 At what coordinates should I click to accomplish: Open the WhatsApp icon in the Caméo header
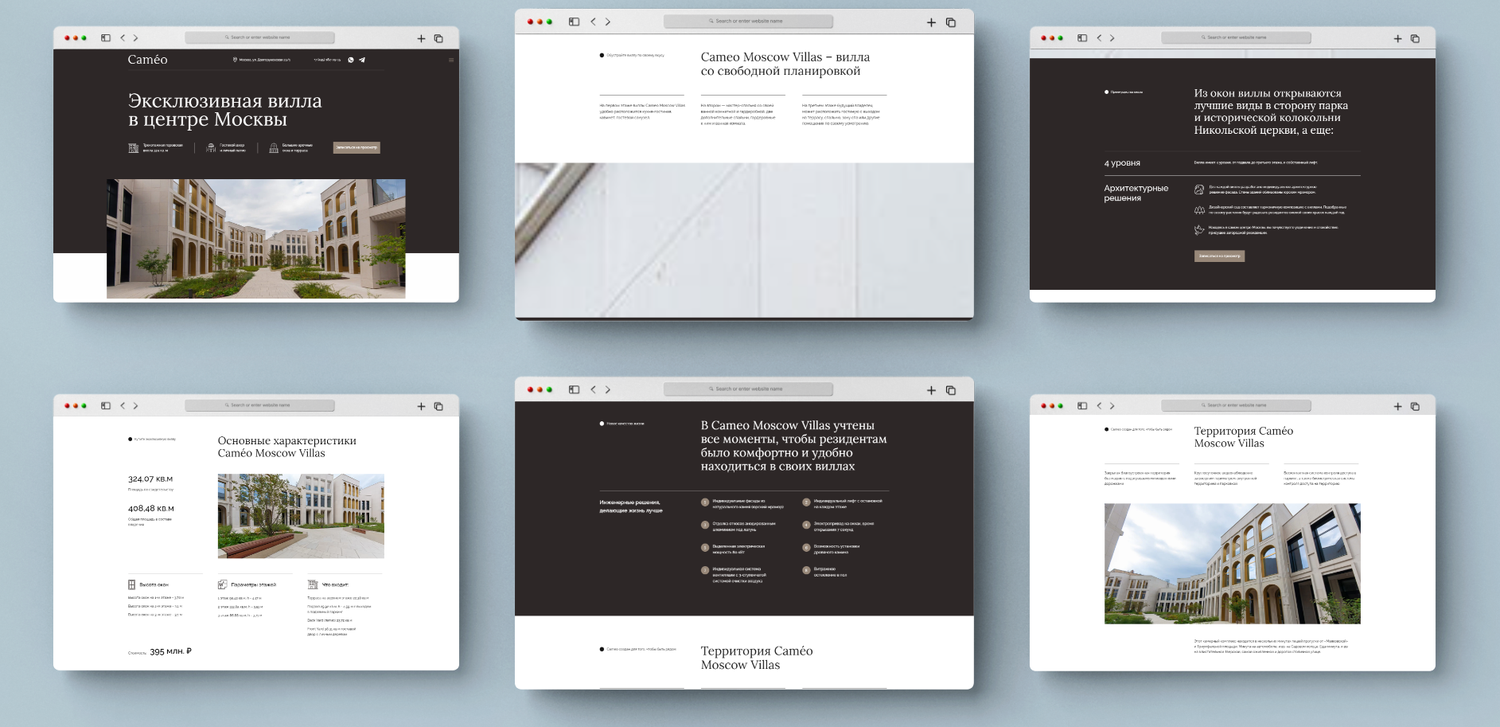(x=351, y=60)
